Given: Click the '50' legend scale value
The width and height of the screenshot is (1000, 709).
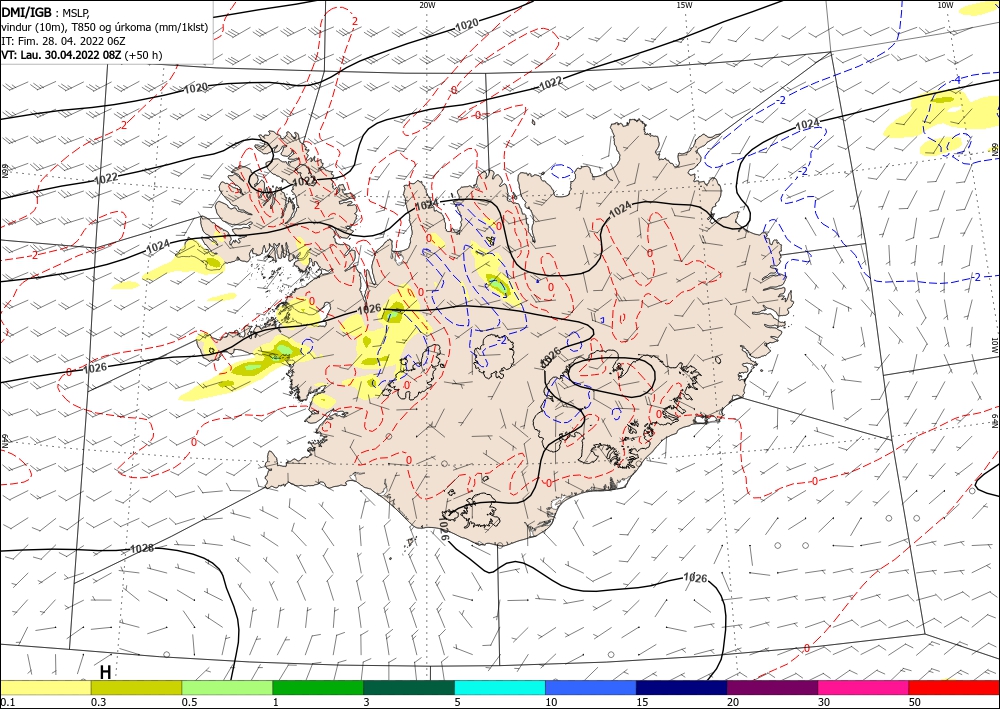Looking at the screenshot, I should point(915,702).
